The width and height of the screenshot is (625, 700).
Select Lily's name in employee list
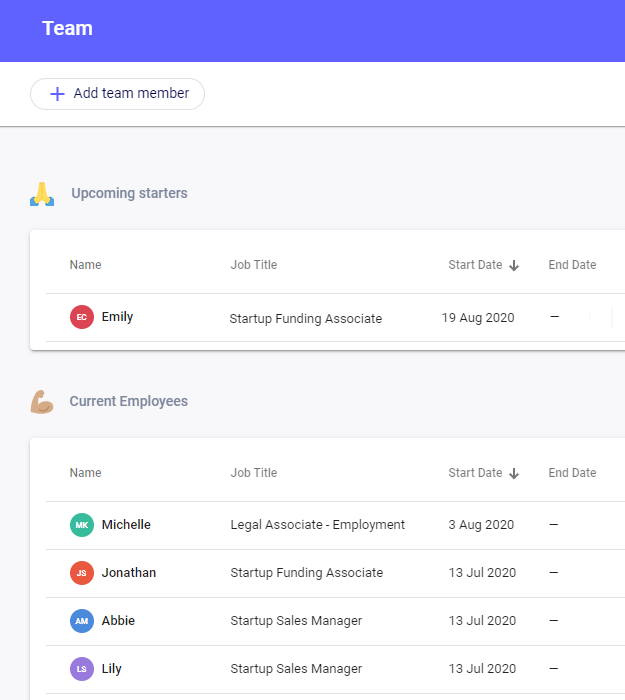[x=112, y=669]
